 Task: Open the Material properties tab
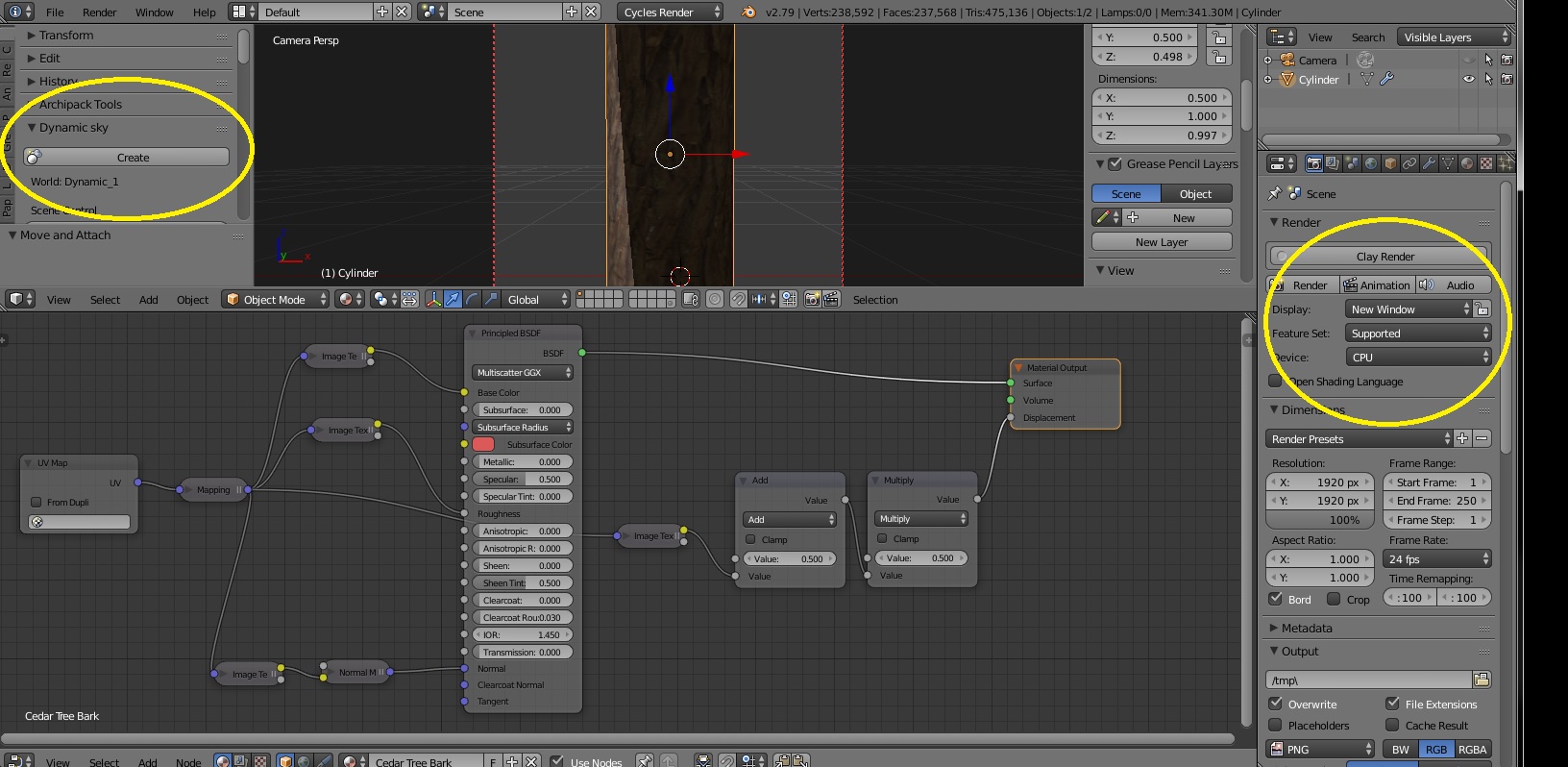click(x=1467, y=163)
